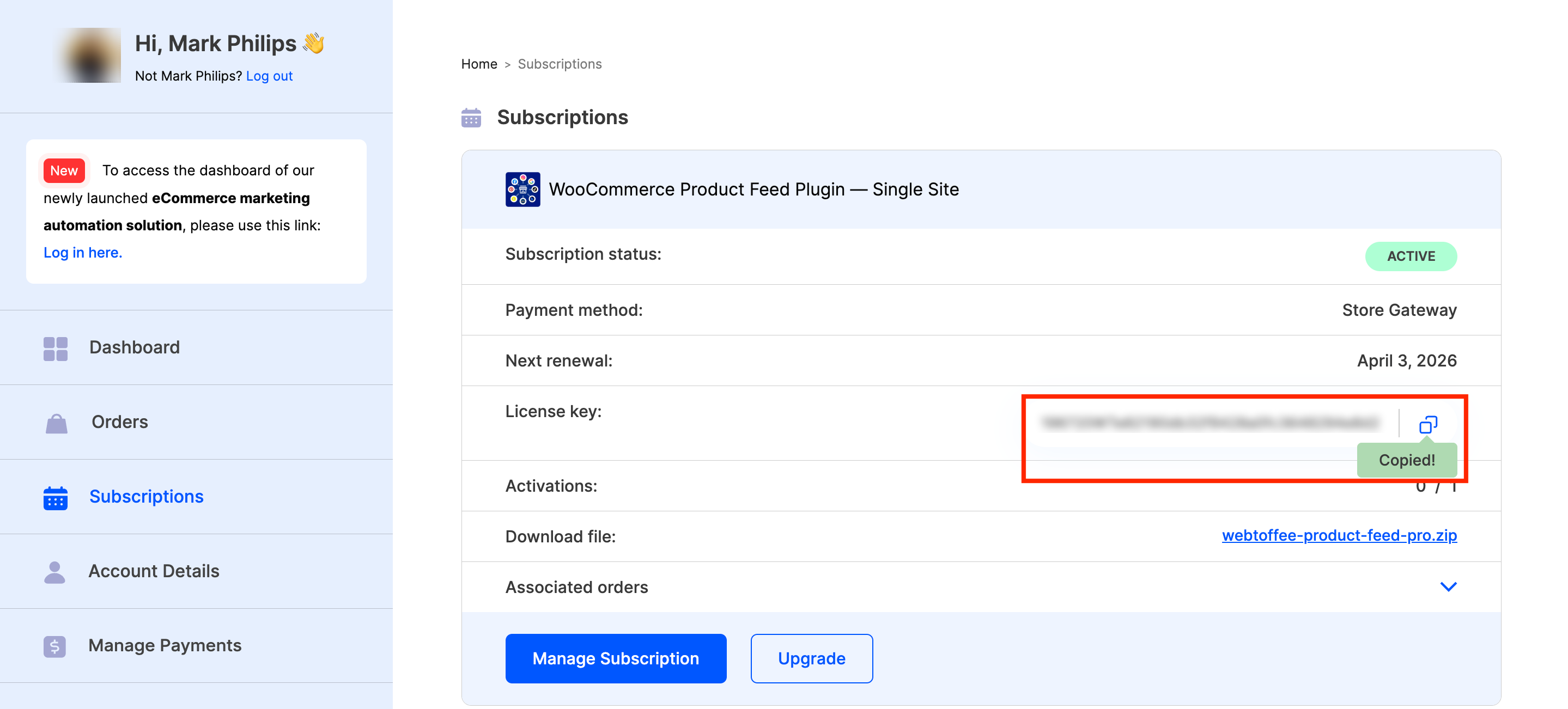
Task: Click the 'Associated orders' label
Action: pyautogui.click(x=576, y=587)
